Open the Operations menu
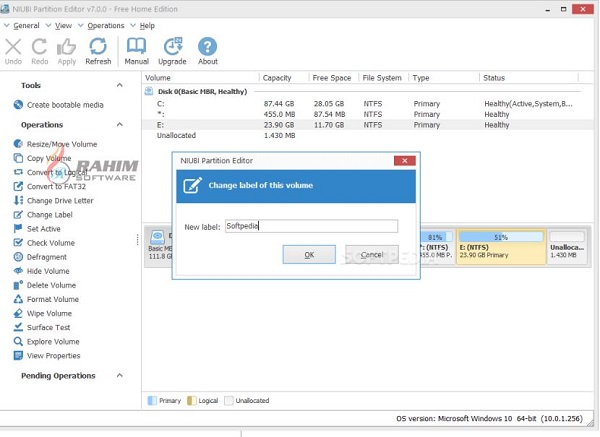The width and height of the screenshot is (600, 437). pyautogui.click(x=106, y=24)
